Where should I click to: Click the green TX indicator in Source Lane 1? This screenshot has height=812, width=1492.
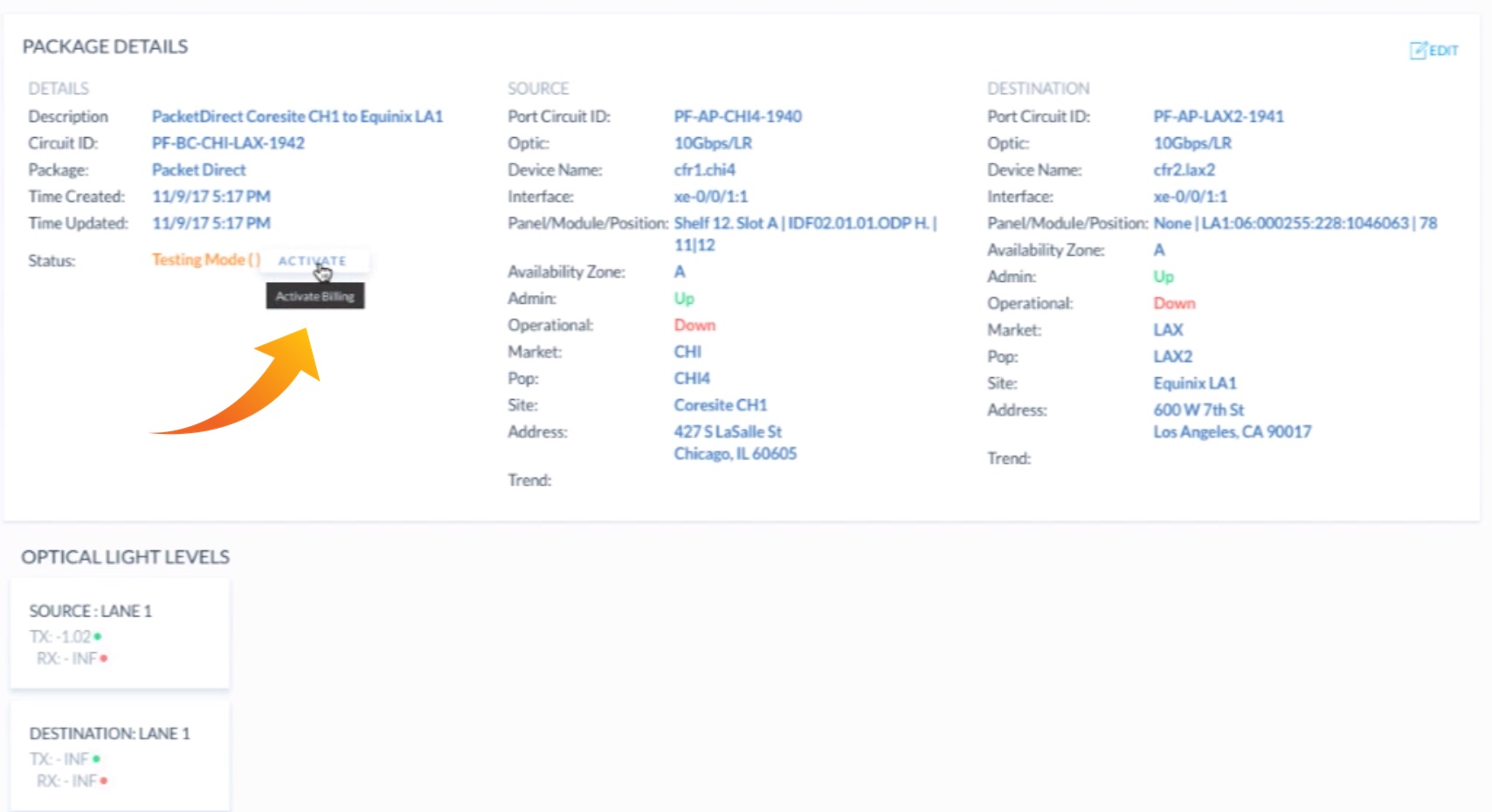tap(98, 637)
